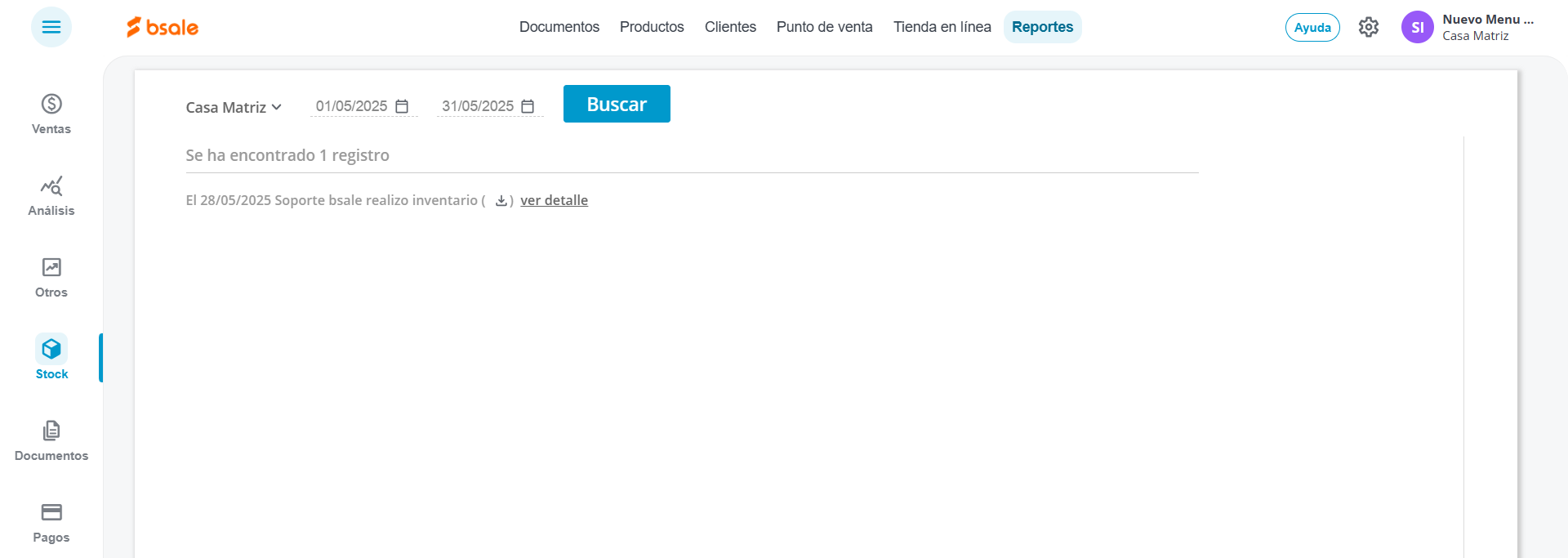Select Stock in the sidebar
1568x558 pixels.
(x=51, y=358)
